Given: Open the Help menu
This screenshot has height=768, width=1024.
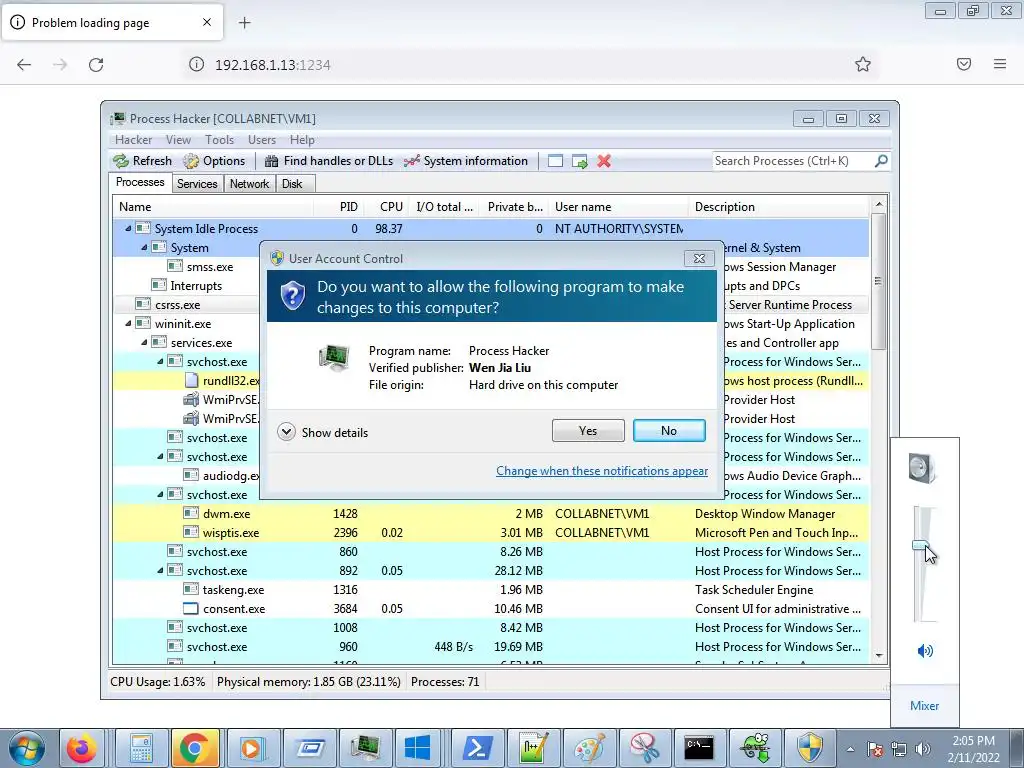Looking at the screenshot, I should tap(302, 140).
